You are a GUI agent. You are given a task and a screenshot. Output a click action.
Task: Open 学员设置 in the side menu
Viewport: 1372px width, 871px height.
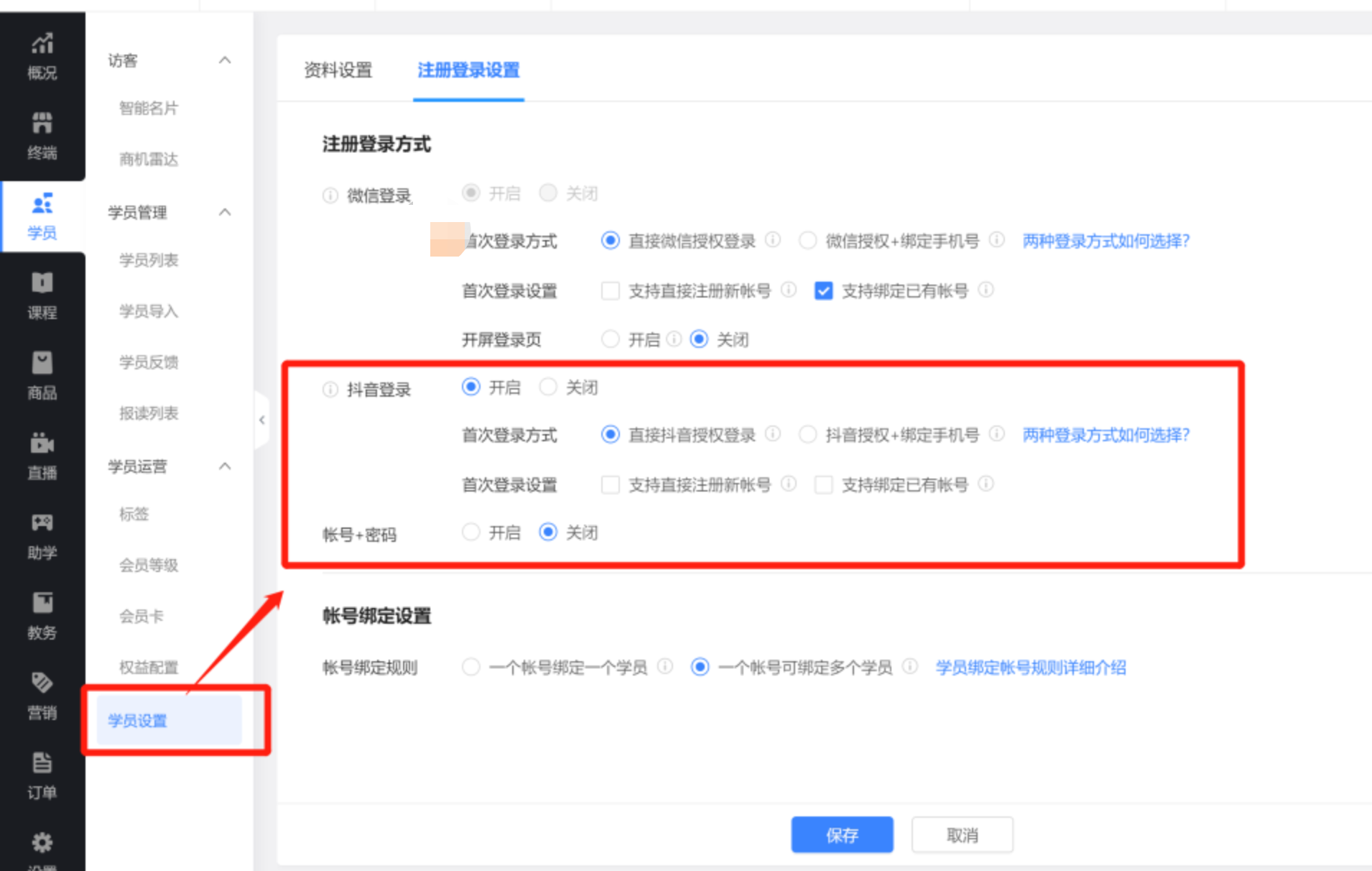(138, 720)
